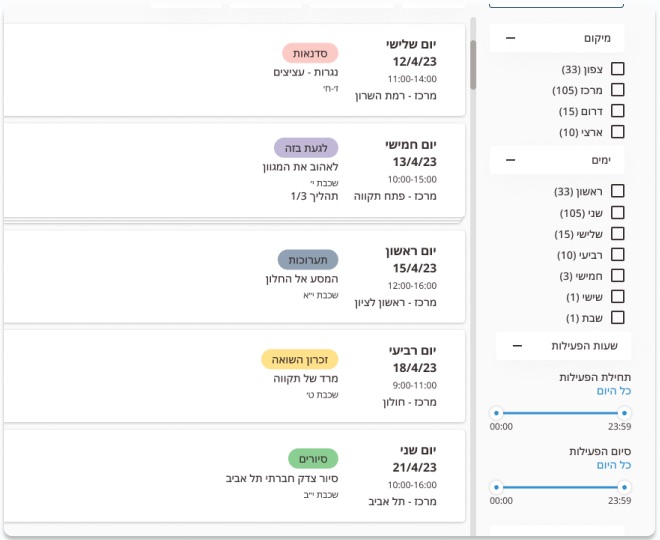Image resolution: width=660 pixels, height=540 pixels.
Task: Click the סיורים category tag
Action: [313, 459]
